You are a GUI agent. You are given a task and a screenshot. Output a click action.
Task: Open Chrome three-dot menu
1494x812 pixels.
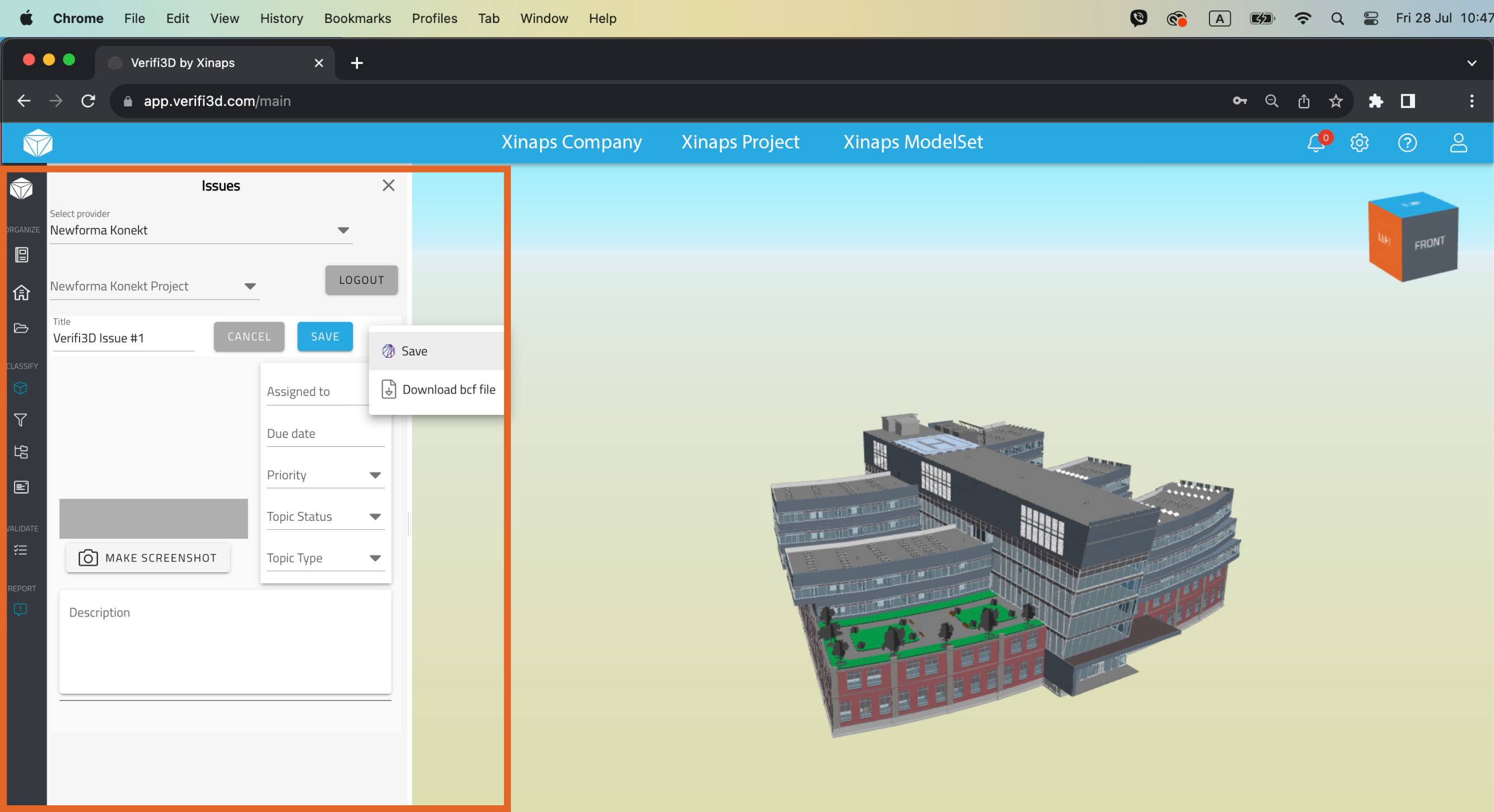(1472, 101)
